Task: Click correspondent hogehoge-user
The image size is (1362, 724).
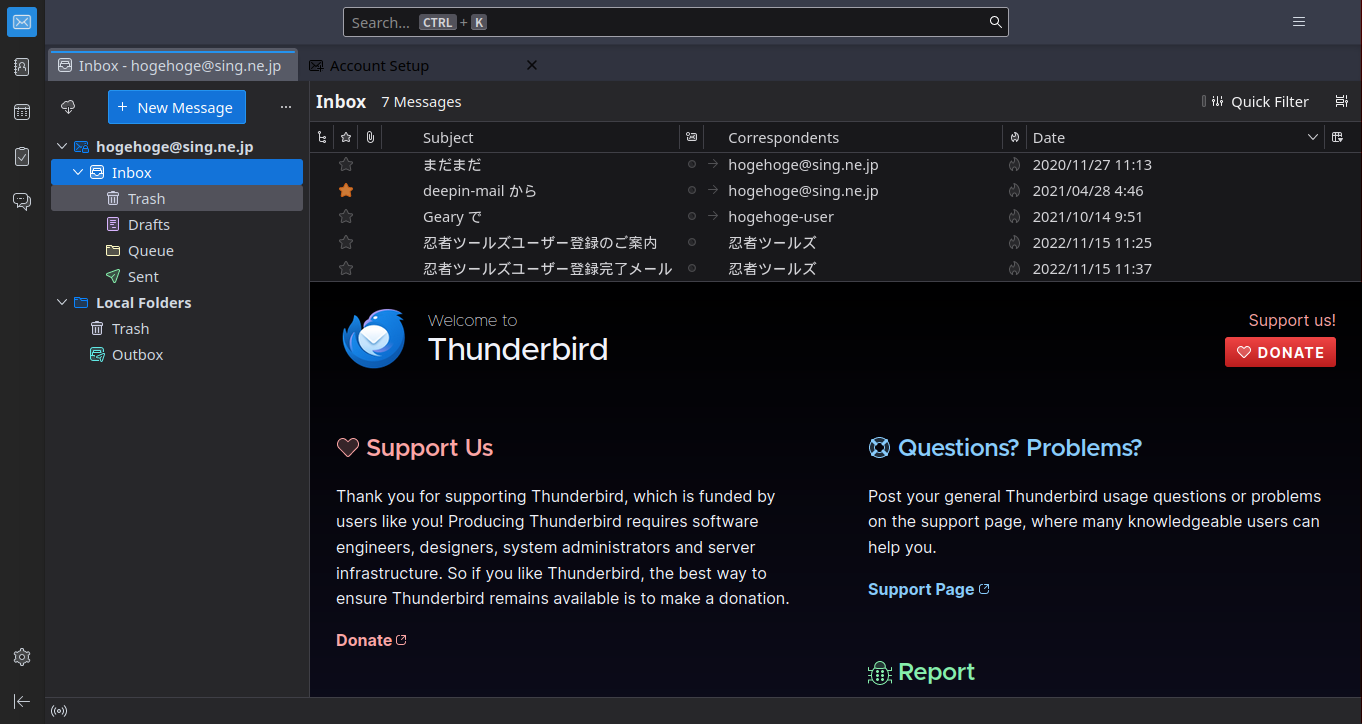Action: (780, 216)
